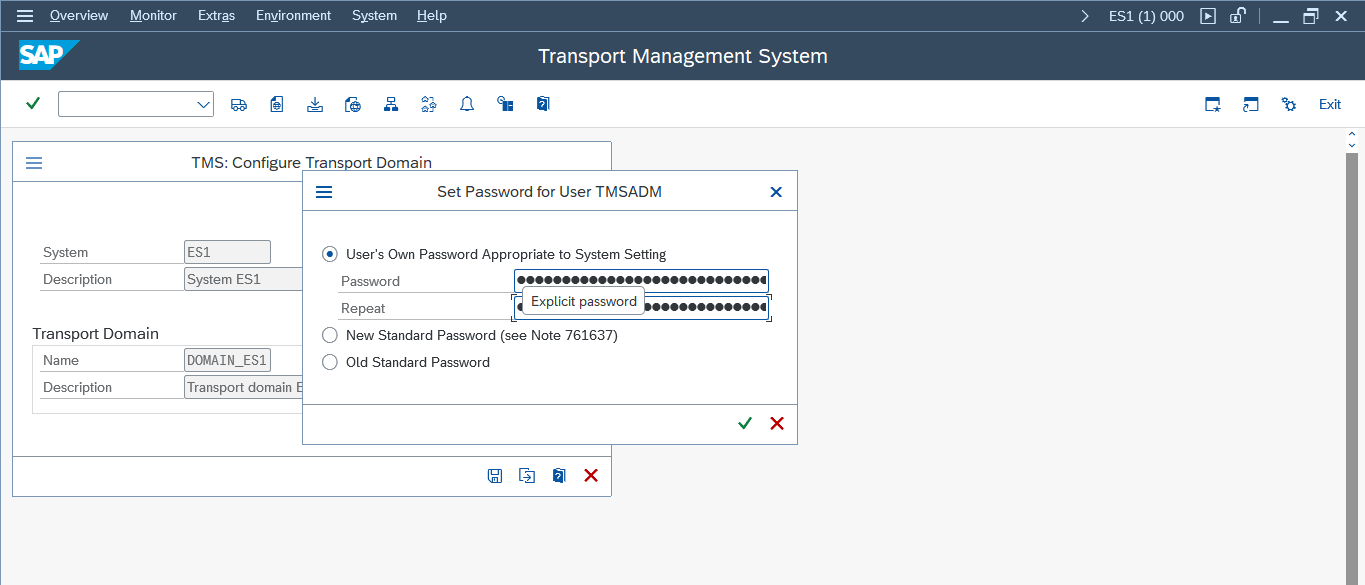This screenshot has height=585, width=1365.
Task: Click the Transport domain description field
Action: (244, 387)
